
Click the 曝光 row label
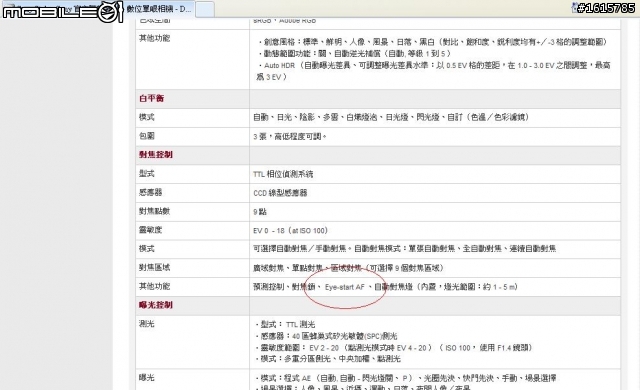pos(147,377)
